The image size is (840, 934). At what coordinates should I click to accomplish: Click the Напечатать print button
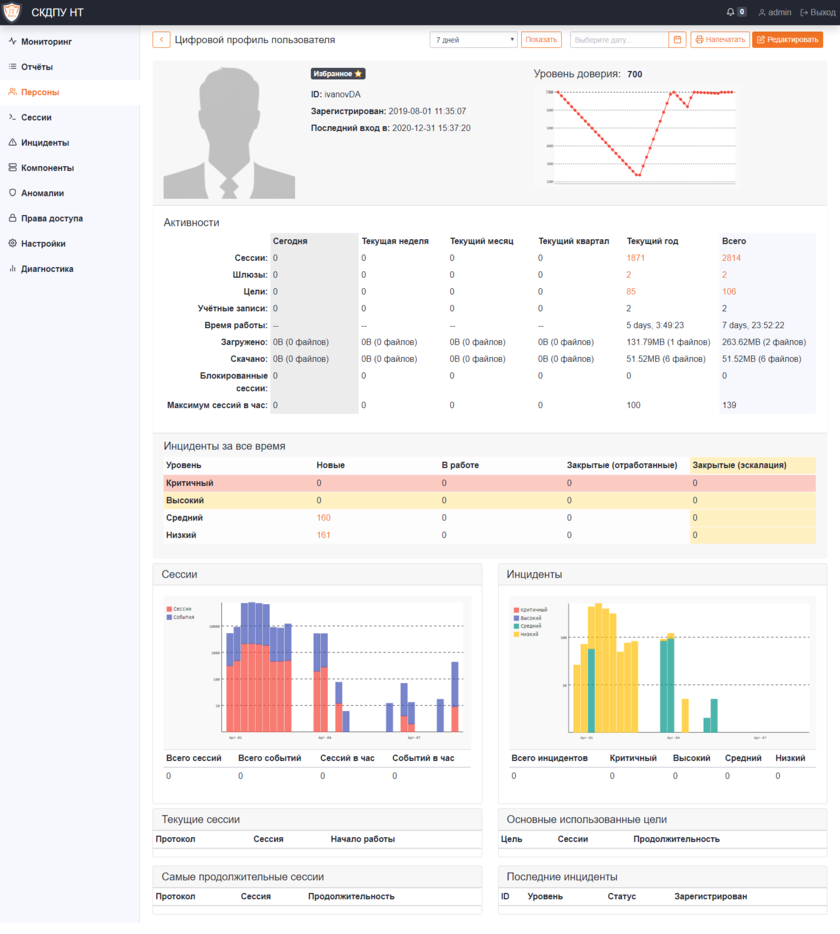click(719, 40)
